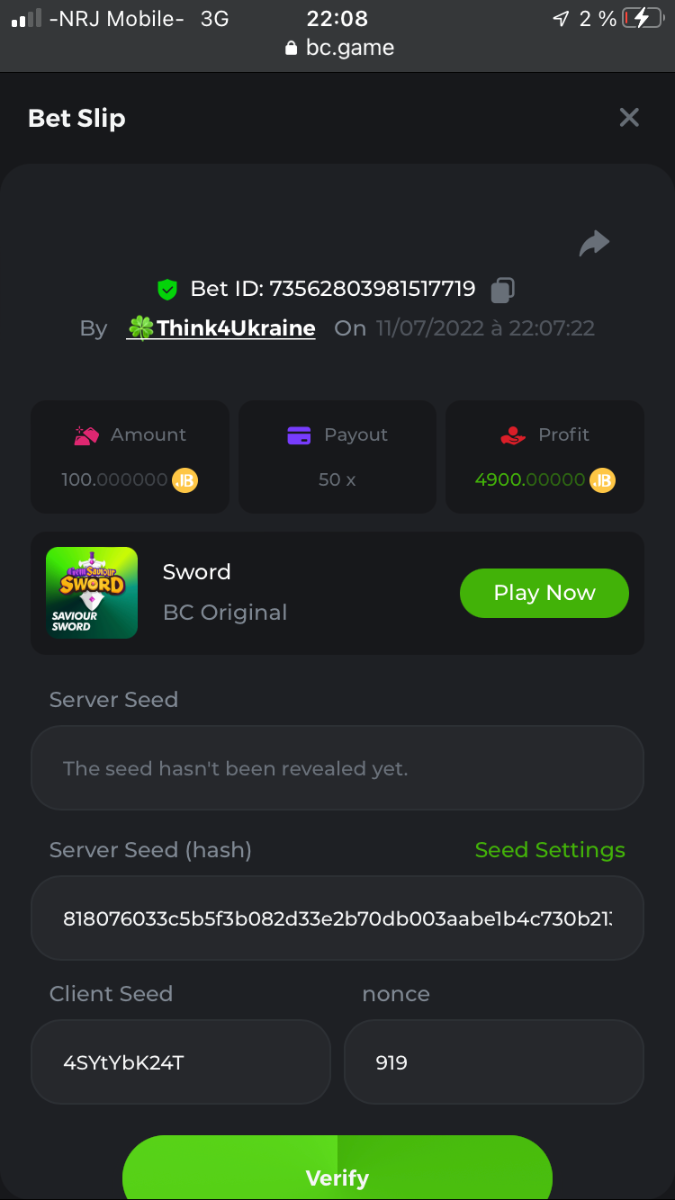Select the Server Seed hash field
Viewport: 675px width, 1200px height.
click(337, 918)
